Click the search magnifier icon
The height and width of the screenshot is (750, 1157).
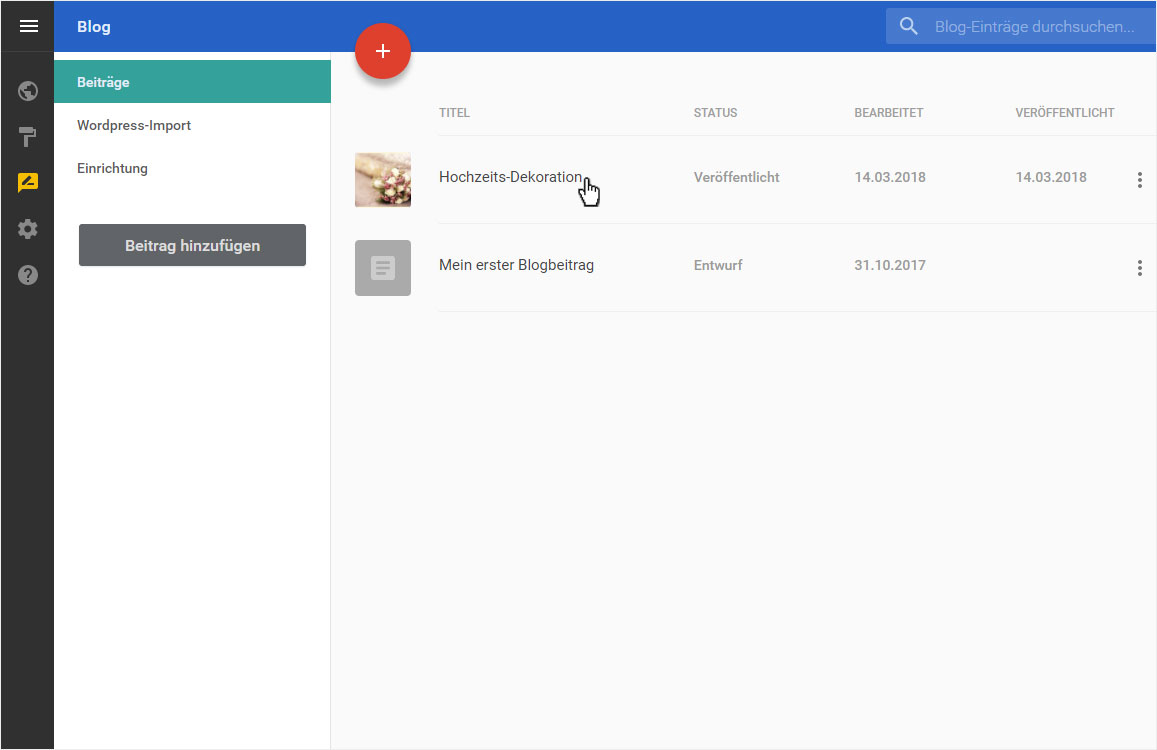click(x=909, y=27)
